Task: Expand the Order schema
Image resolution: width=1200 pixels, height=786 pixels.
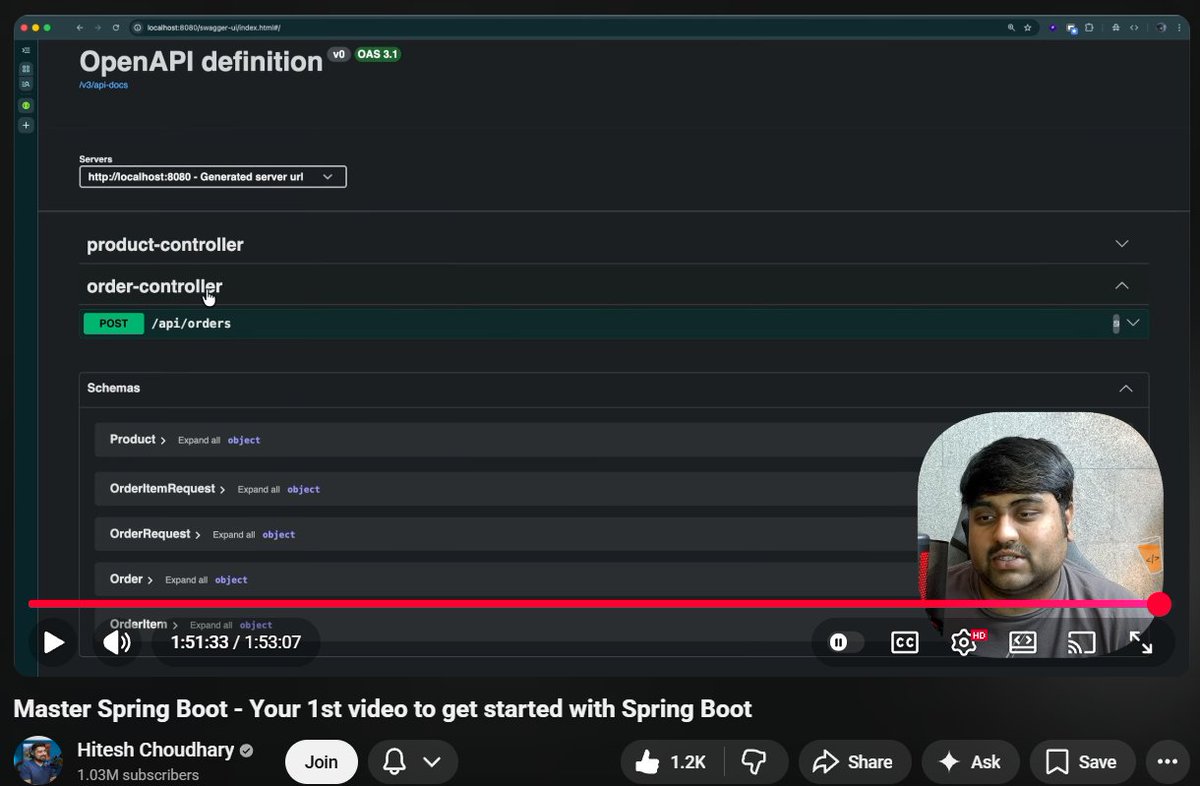Action: click(x=131, y=579)
